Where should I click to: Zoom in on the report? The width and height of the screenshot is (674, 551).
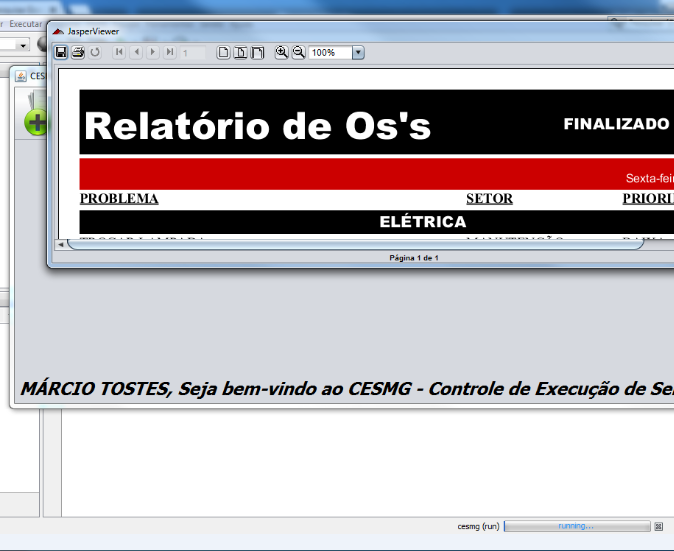tap(282, 52)
